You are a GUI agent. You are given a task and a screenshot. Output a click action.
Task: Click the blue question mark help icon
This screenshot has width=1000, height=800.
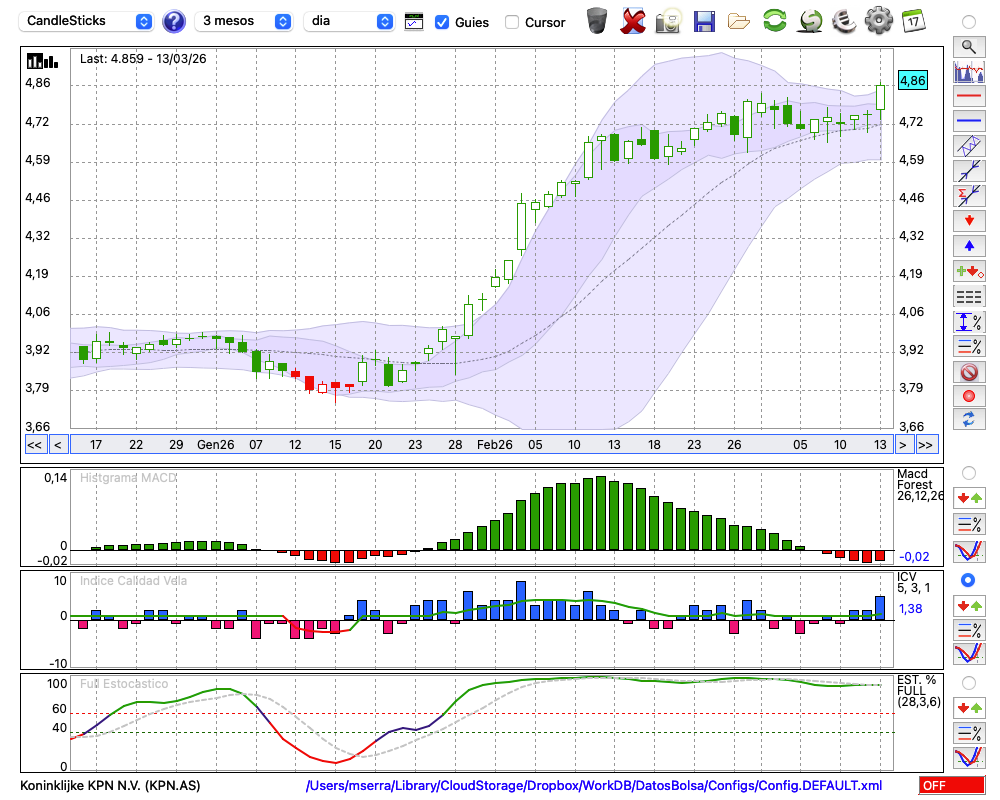[x=174, y=21]
